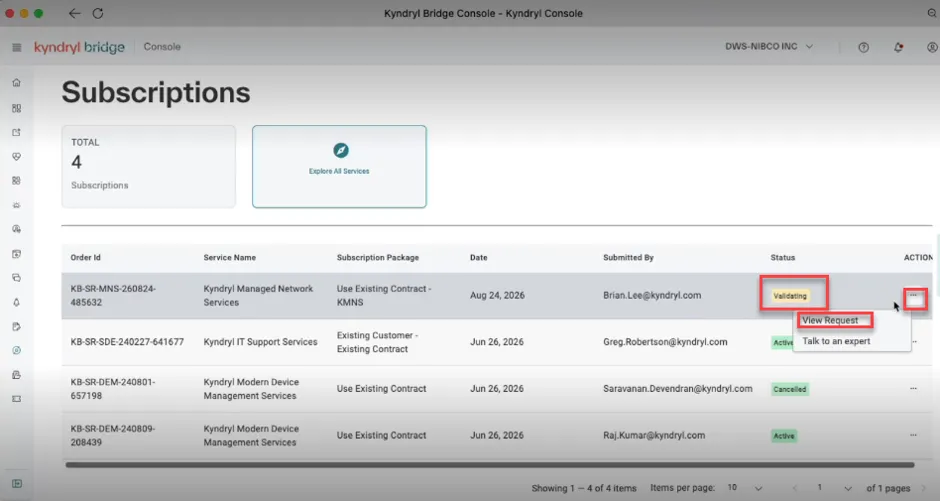Open actions menu for Greg.Robertson row

(915, 342)
